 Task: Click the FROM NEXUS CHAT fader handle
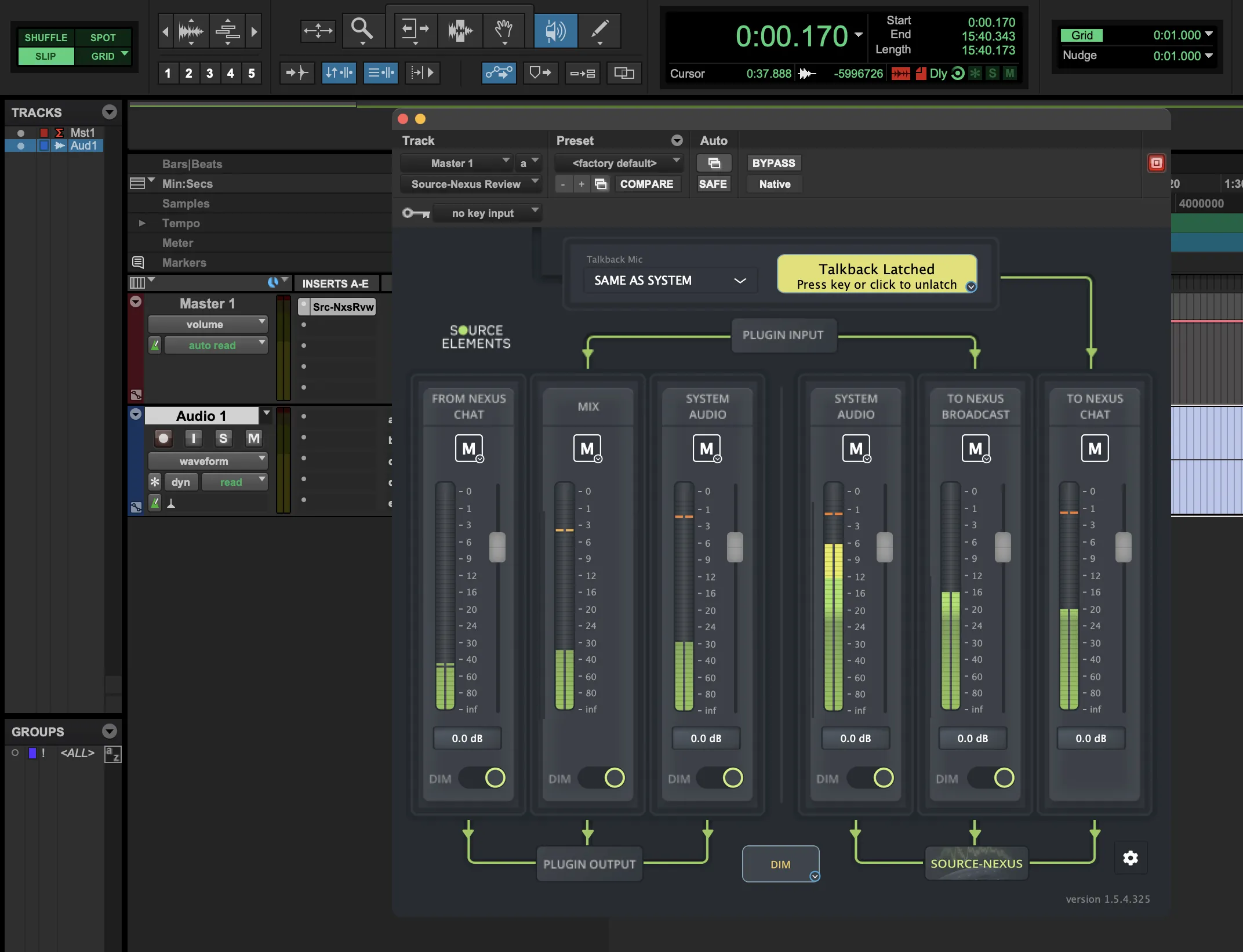tap(497, 547)
